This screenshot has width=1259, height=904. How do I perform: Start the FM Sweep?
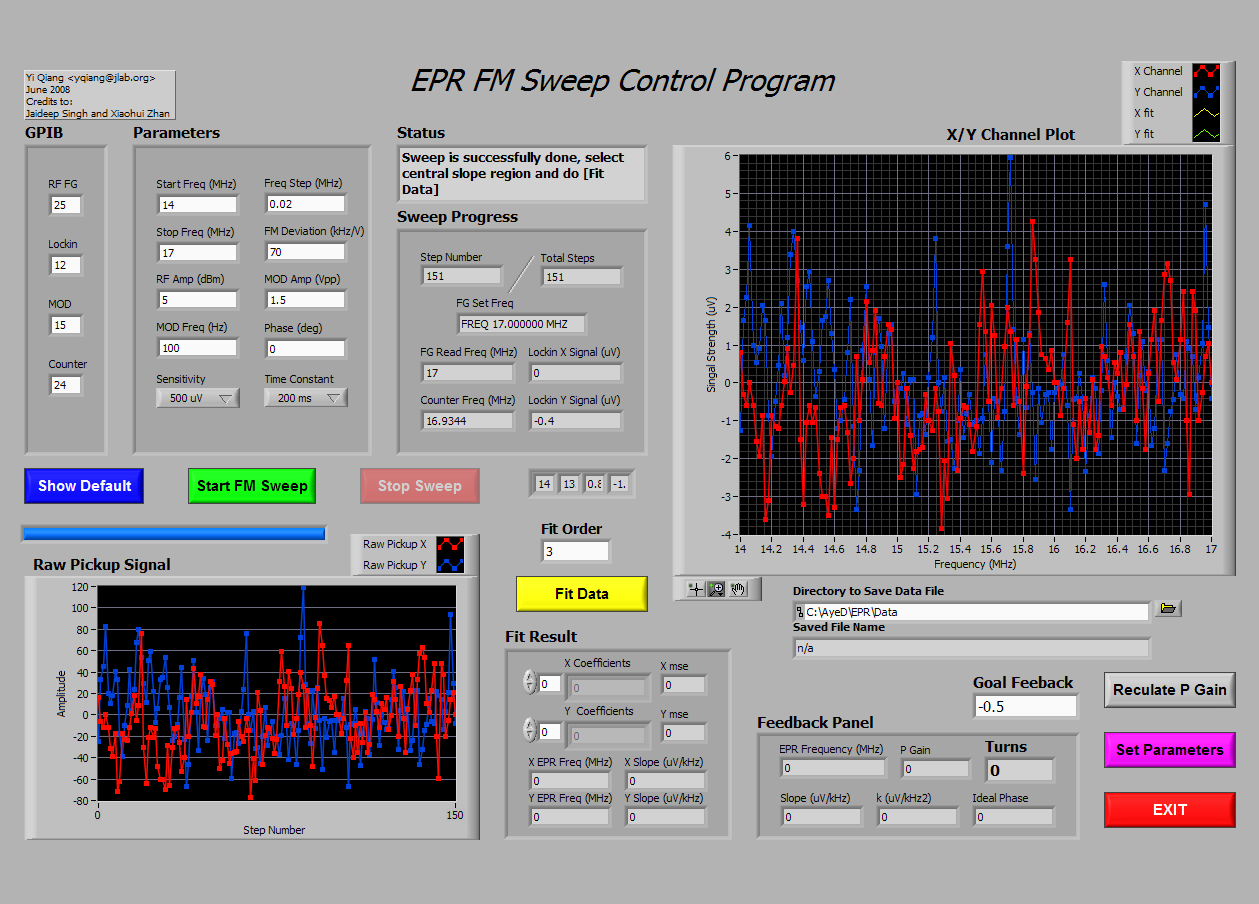click(252, 486)
